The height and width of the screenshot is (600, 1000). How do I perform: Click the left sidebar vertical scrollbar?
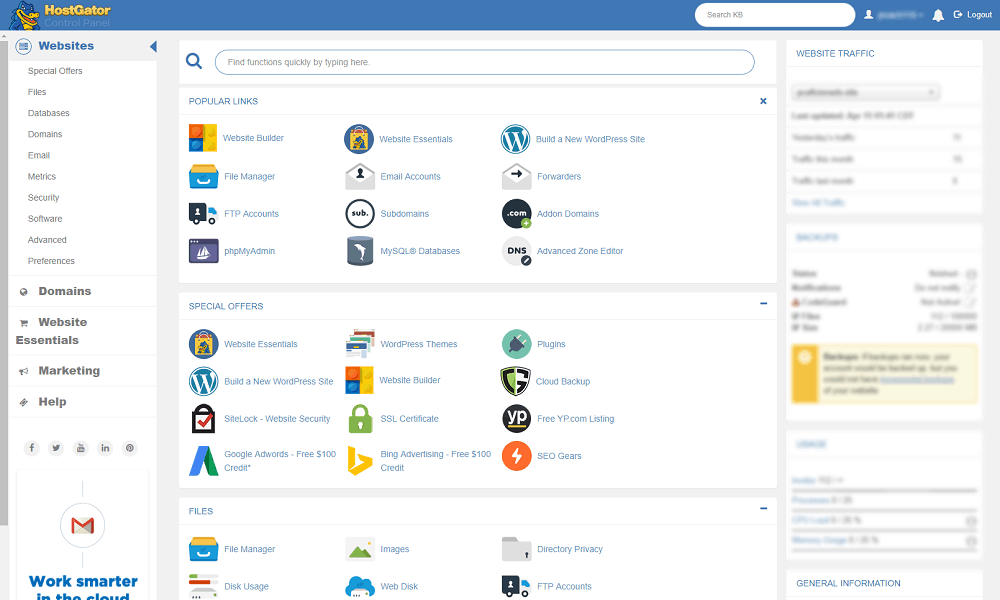point(4,281)
